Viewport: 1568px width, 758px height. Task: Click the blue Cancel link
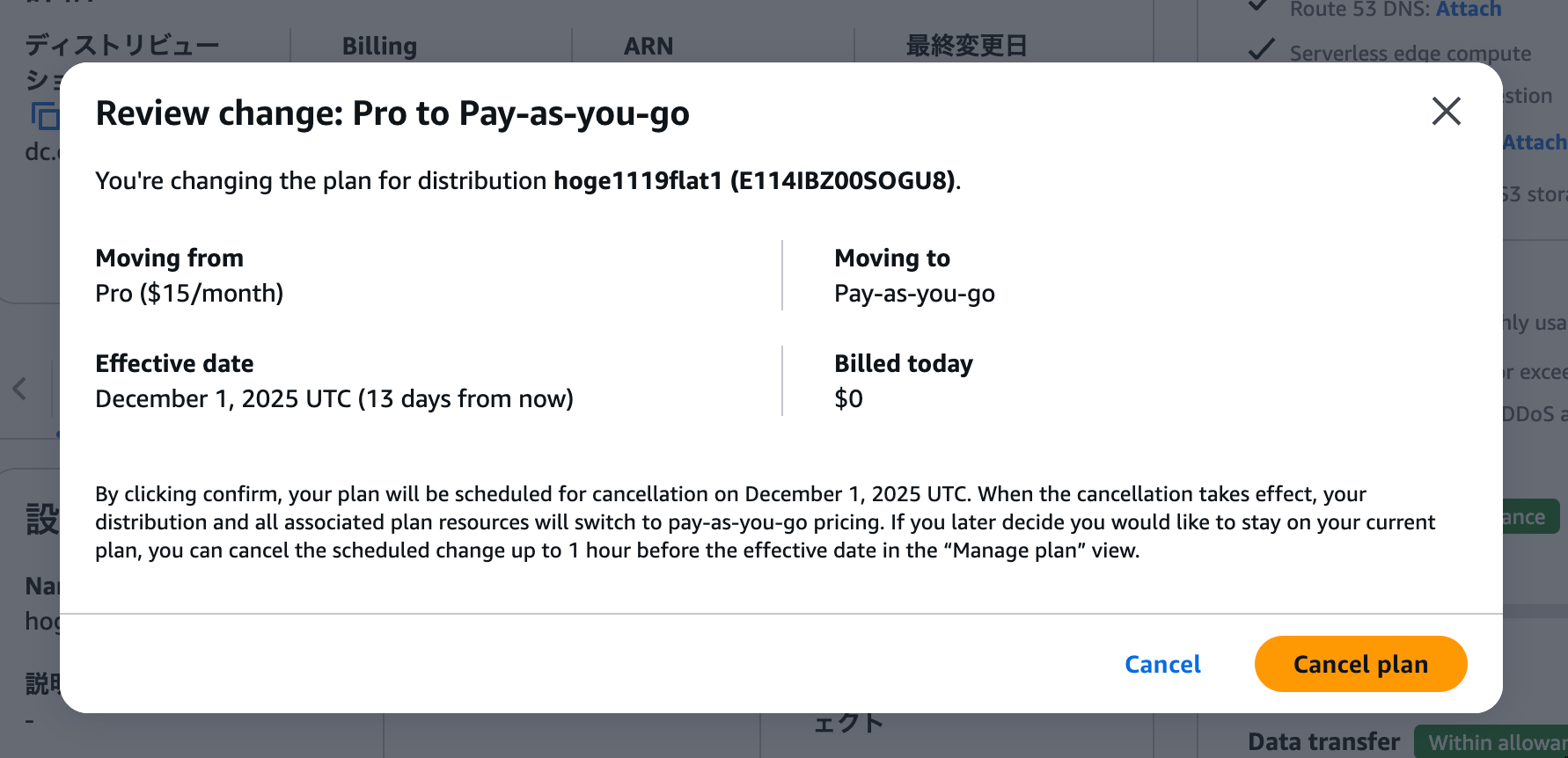(1162, 664)
